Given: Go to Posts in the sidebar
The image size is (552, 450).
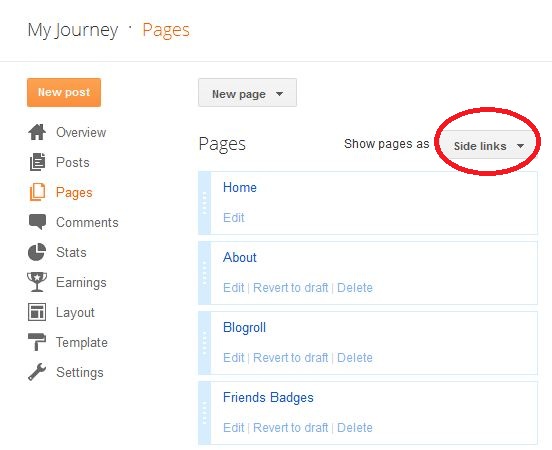Looking at the screenshot, I should click(x=73, y=162).
